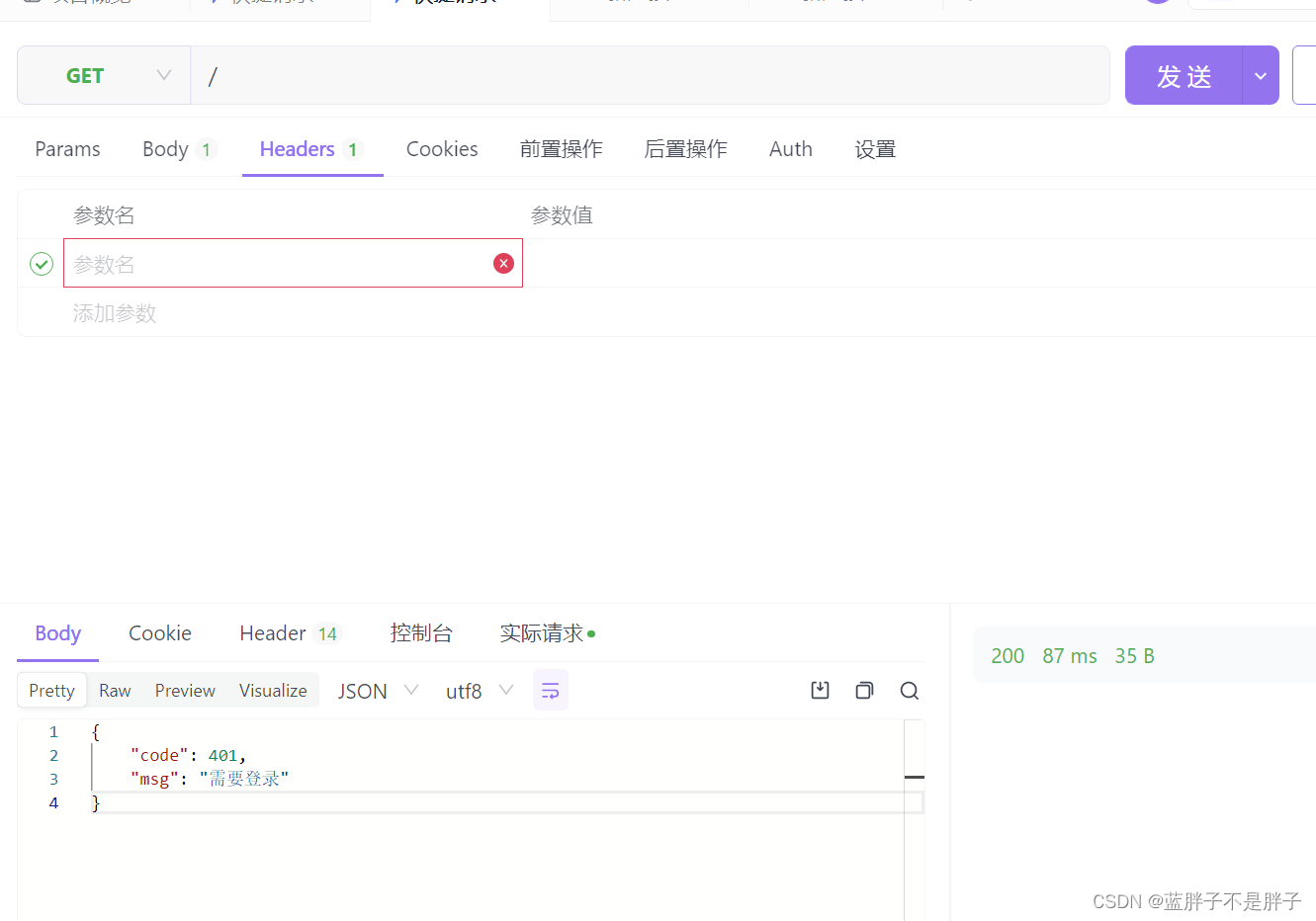Toggle word wrap icon in response toolbar
Image resolution: width=1316 pixels, height=921 pixels.
[551, 690]
